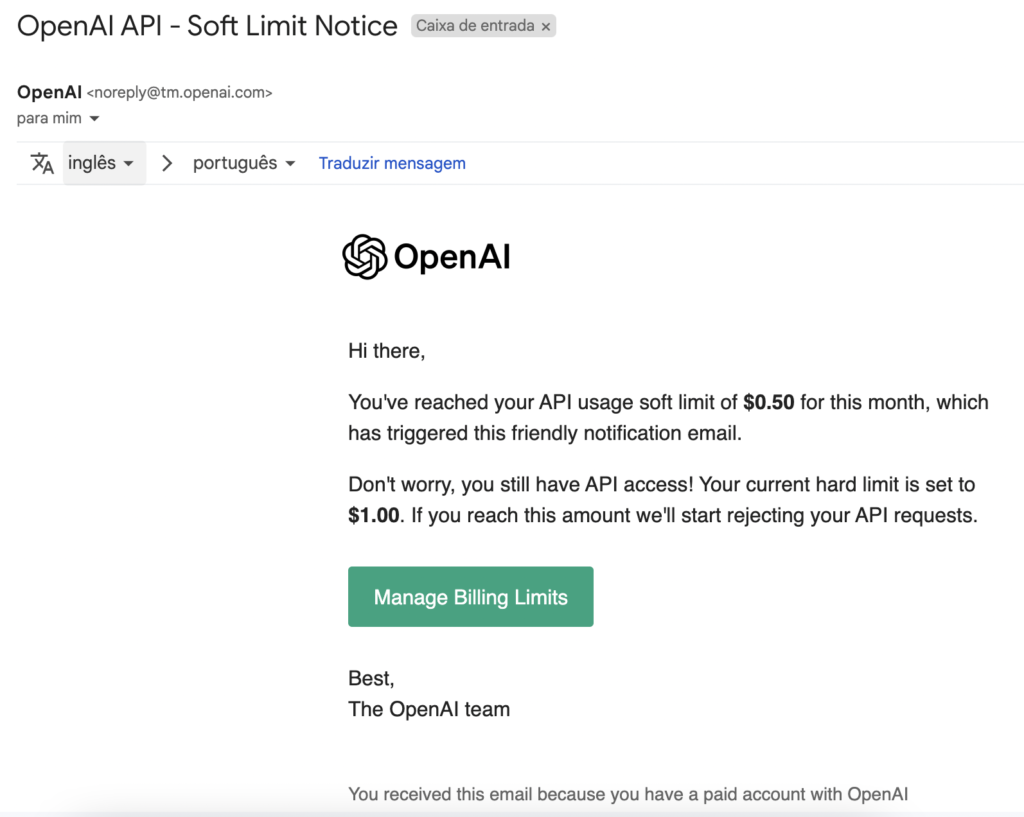Click the bold $0.50 soft limit amount
The width and height of the screenshot is (1024, 817).
(x=769, y=402)
